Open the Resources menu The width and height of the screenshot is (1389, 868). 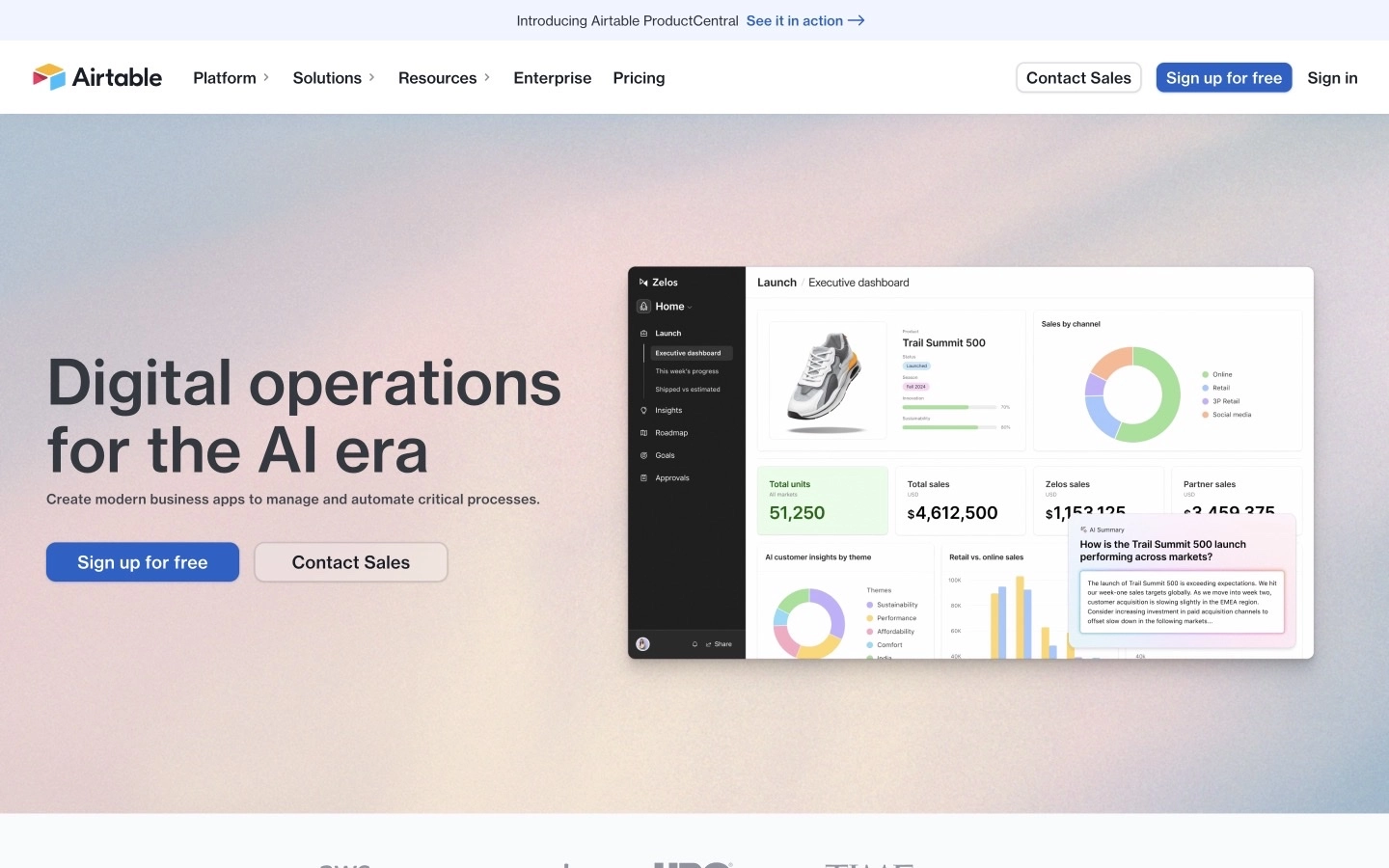point(437,78)
